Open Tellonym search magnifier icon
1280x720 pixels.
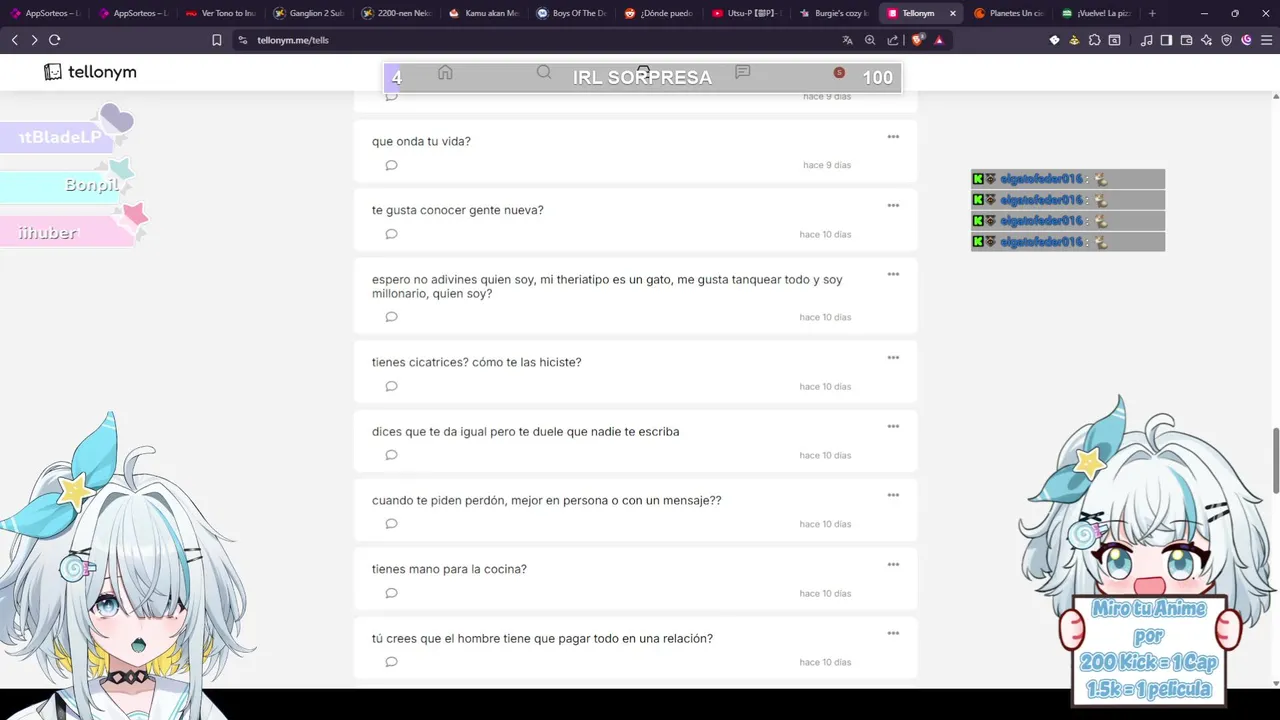click(x=544, y=72)
